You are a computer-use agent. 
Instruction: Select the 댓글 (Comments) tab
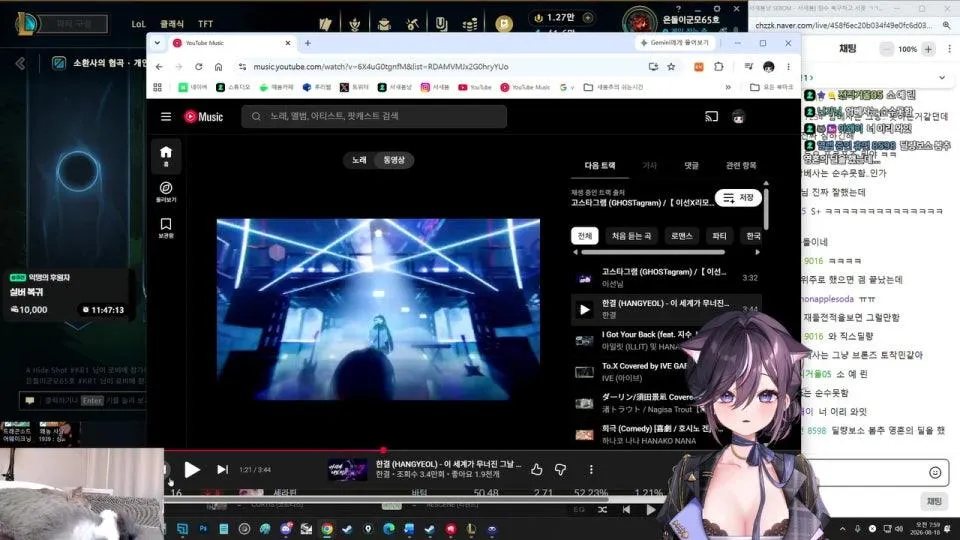click(691, 165)
